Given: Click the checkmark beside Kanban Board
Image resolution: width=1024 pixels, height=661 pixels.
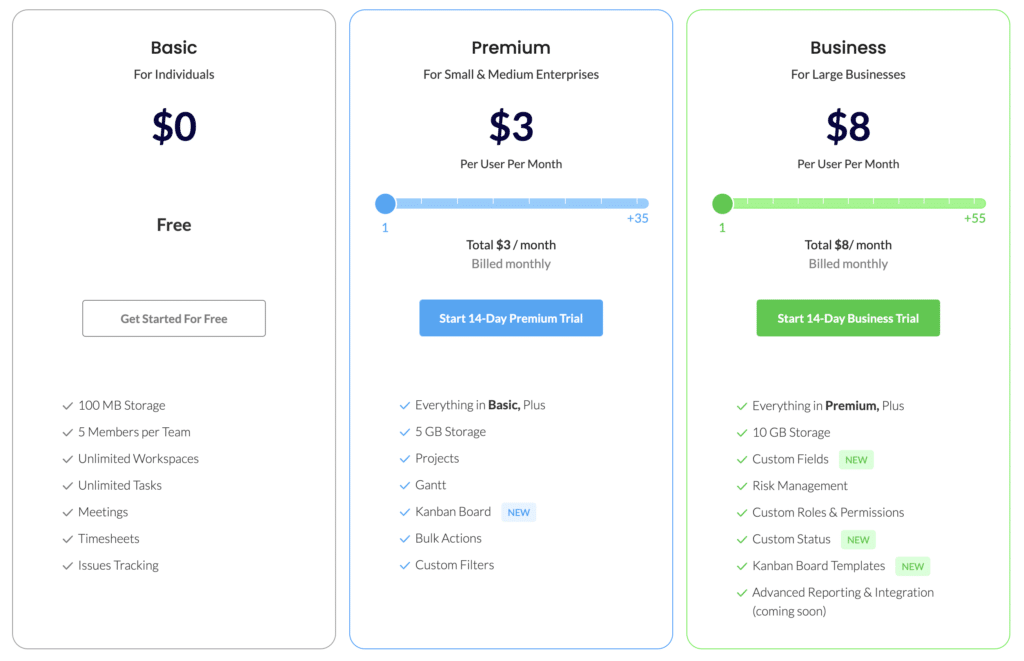Looking at the screenshot, I should [x=405, y=512].
